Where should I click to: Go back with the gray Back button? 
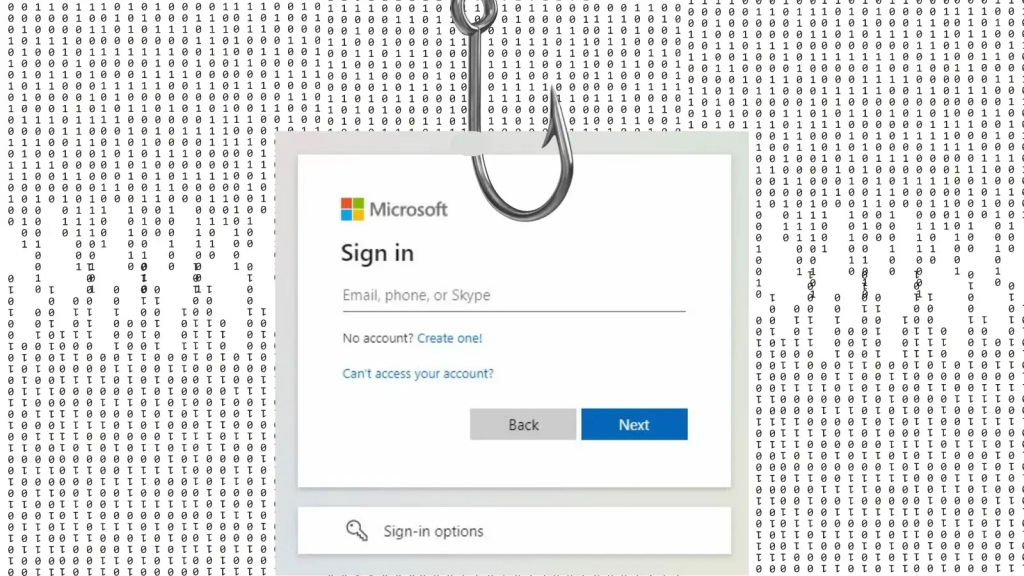tap(523, 424)
